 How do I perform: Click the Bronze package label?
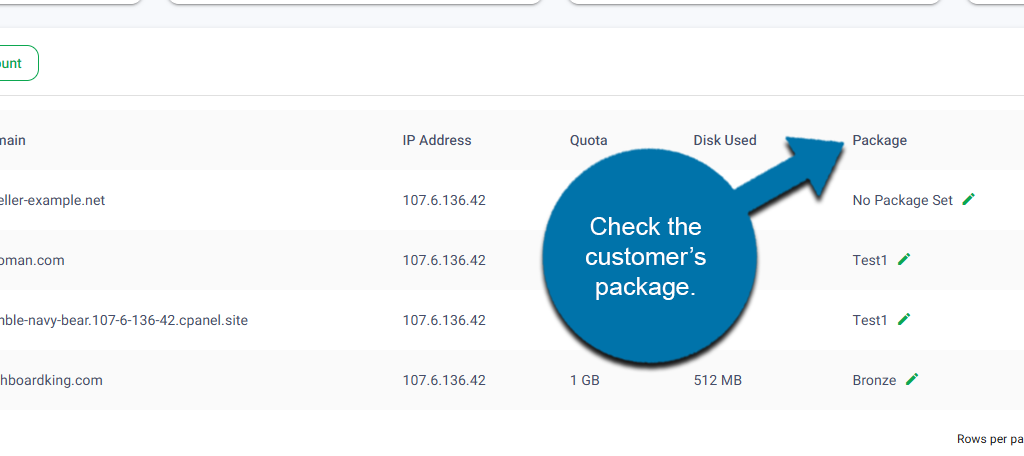pos(874,380)
